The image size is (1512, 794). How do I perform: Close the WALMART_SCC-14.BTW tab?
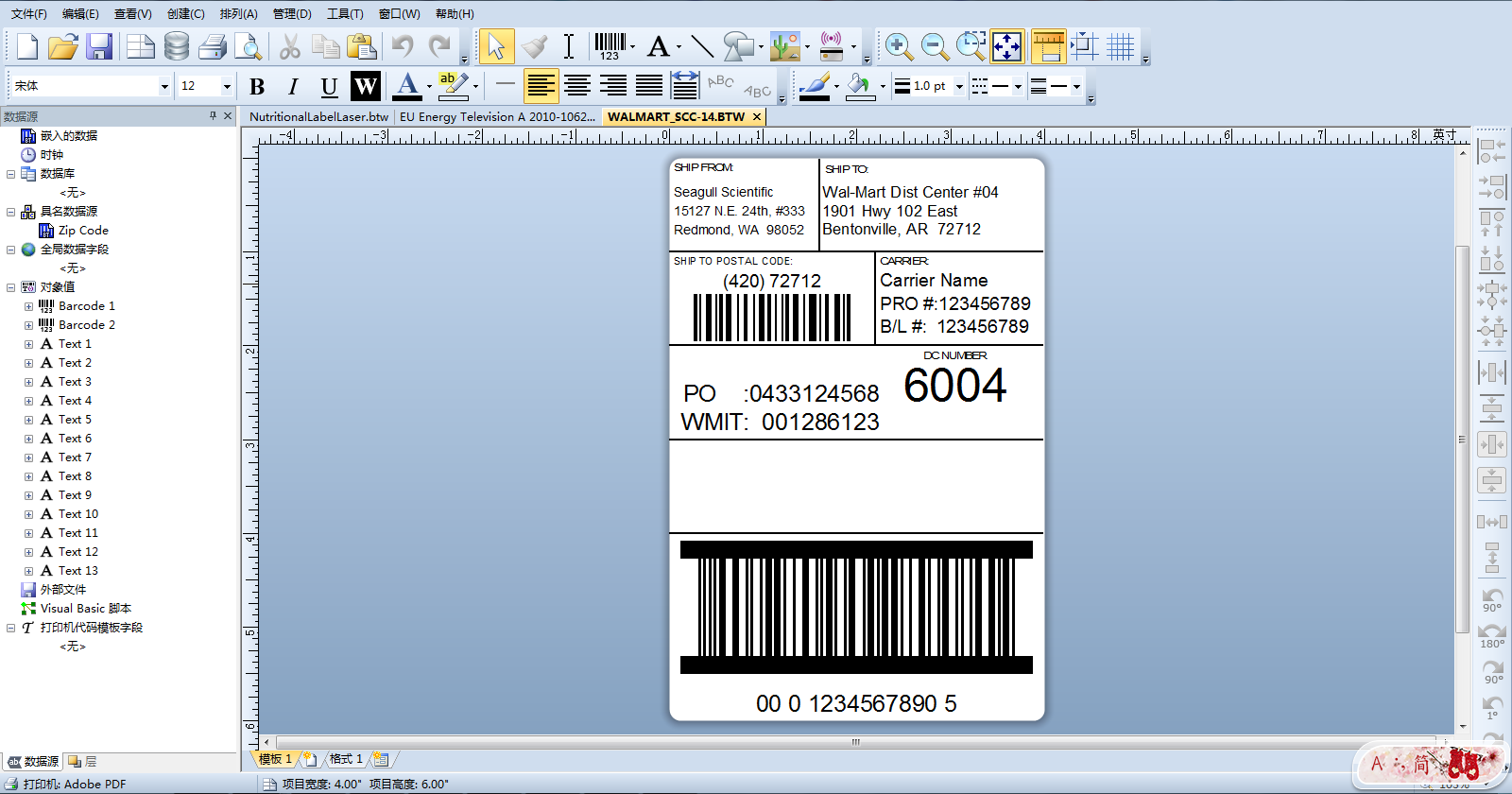756,117
